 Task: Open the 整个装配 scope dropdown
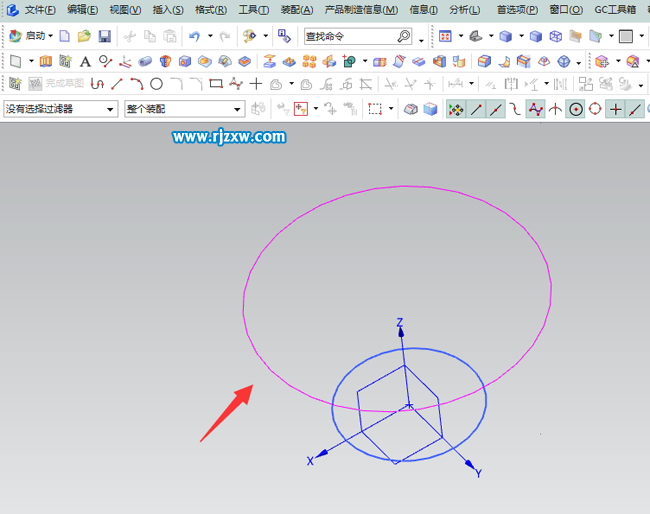coord(183,108)
